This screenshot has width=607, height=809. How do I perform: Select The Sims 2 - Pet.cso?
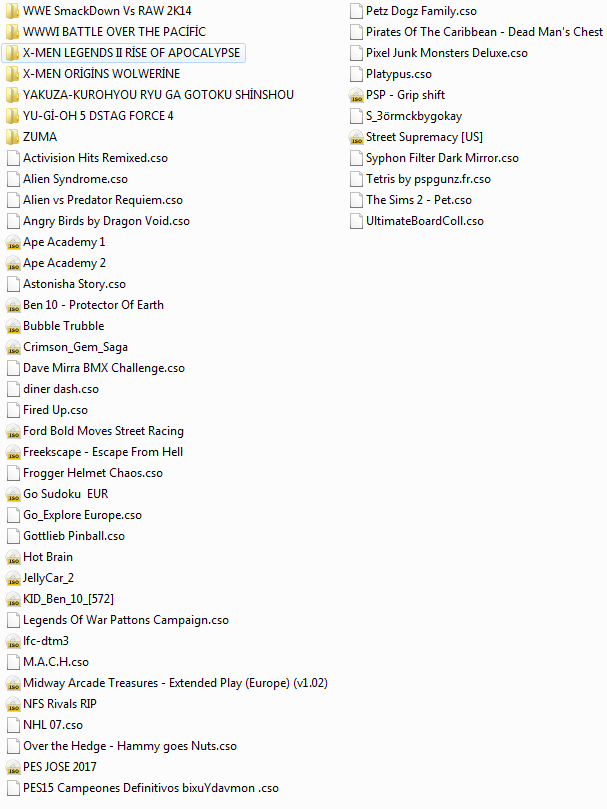(x=418, y=200)
